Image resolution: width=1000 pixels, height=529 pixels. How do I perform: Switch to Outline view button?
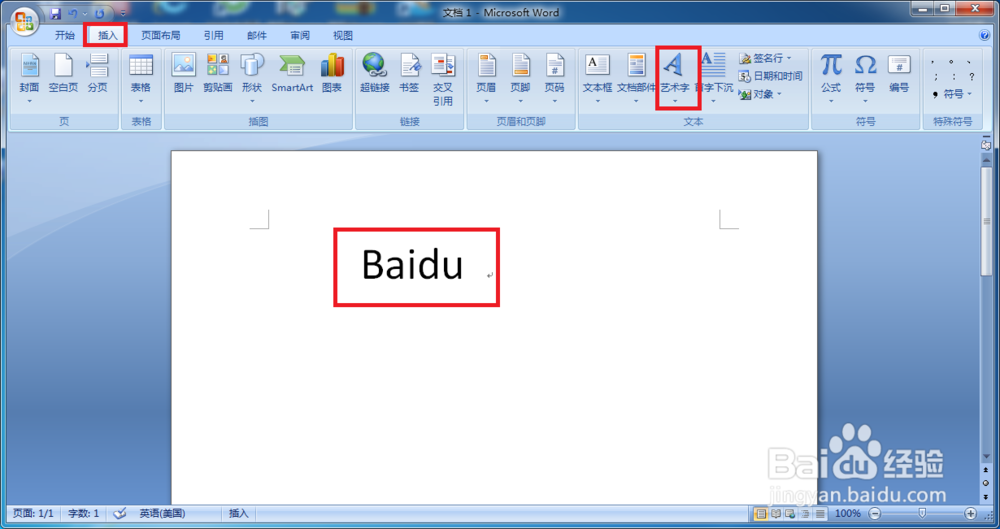click(805, 514)
